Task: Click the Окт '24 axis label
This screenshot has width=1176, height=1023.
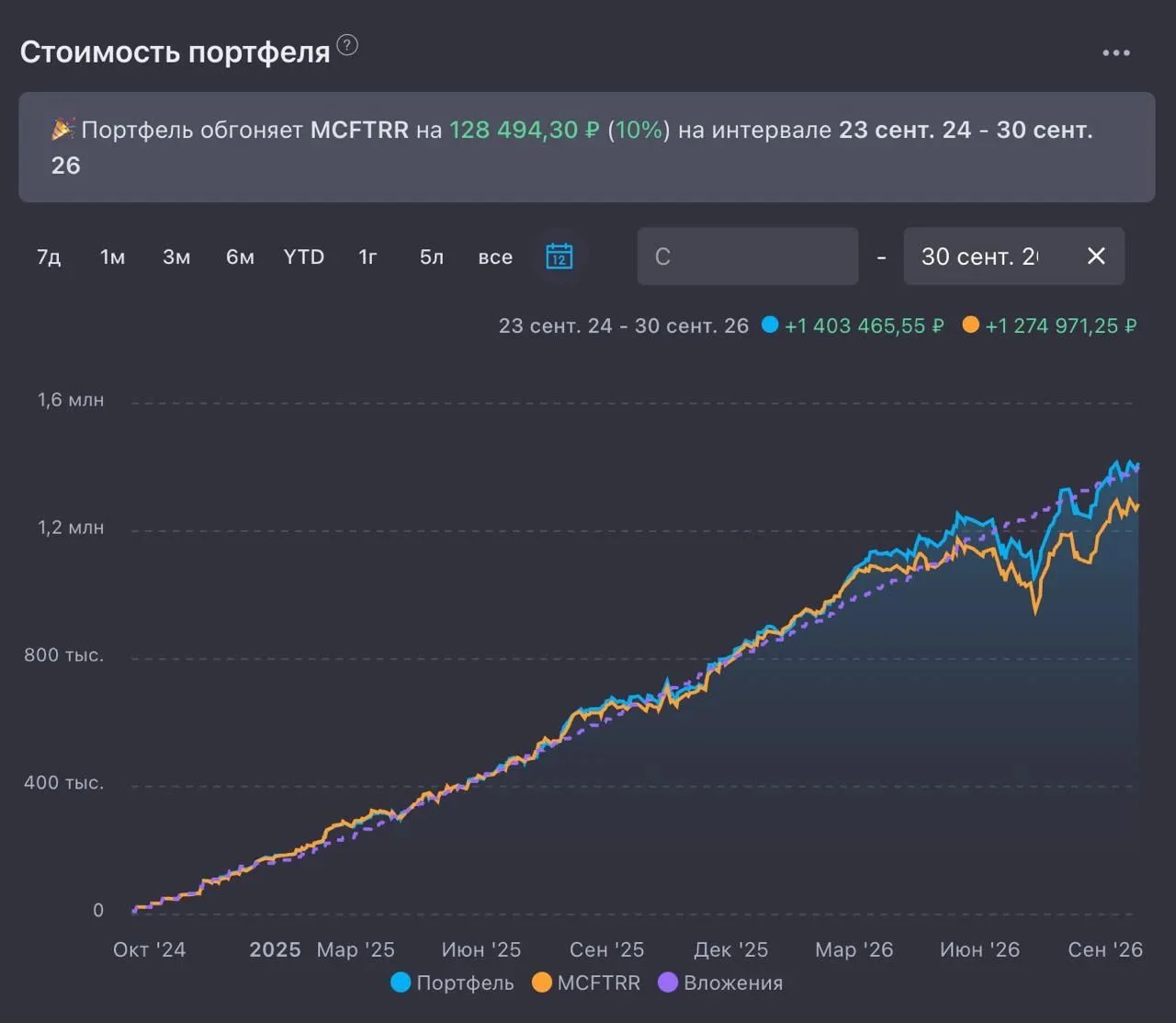Action: (x=149, y=949)
